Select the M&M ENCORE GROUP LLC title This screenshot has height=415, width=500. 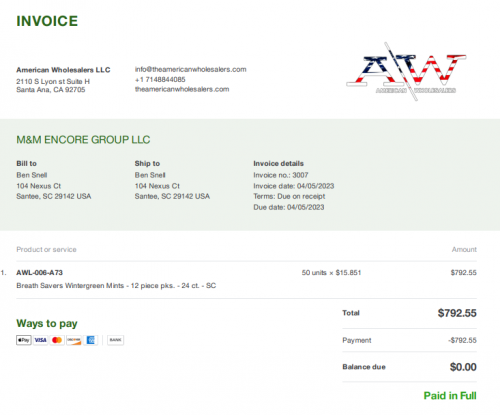click(83, 139)
